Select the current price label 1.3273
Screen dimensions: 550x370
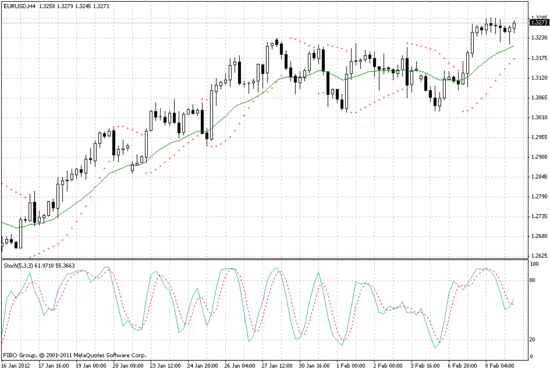pos(539,23)
